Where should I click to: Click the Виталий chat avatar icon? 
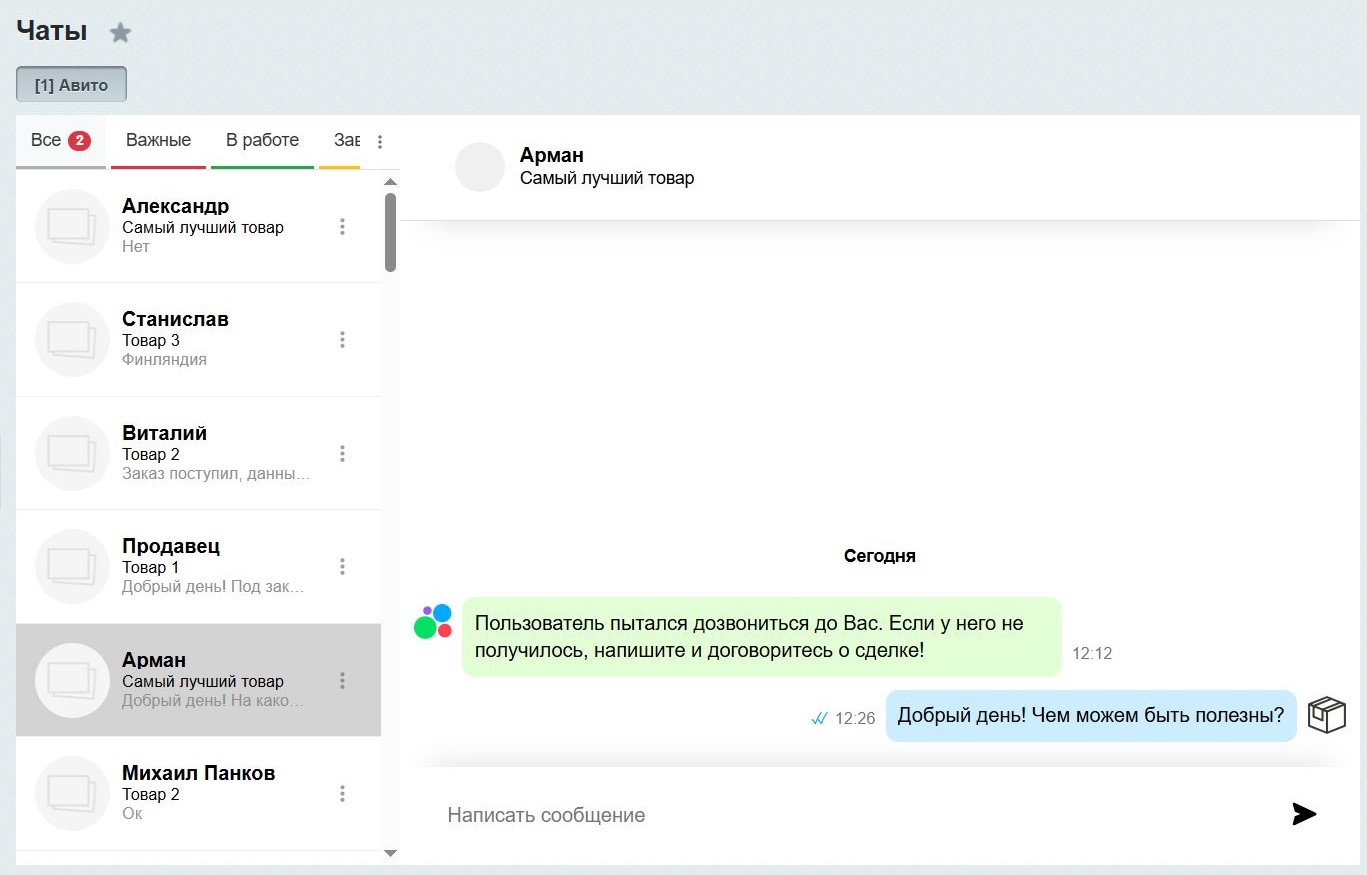(x=72, y=453)
